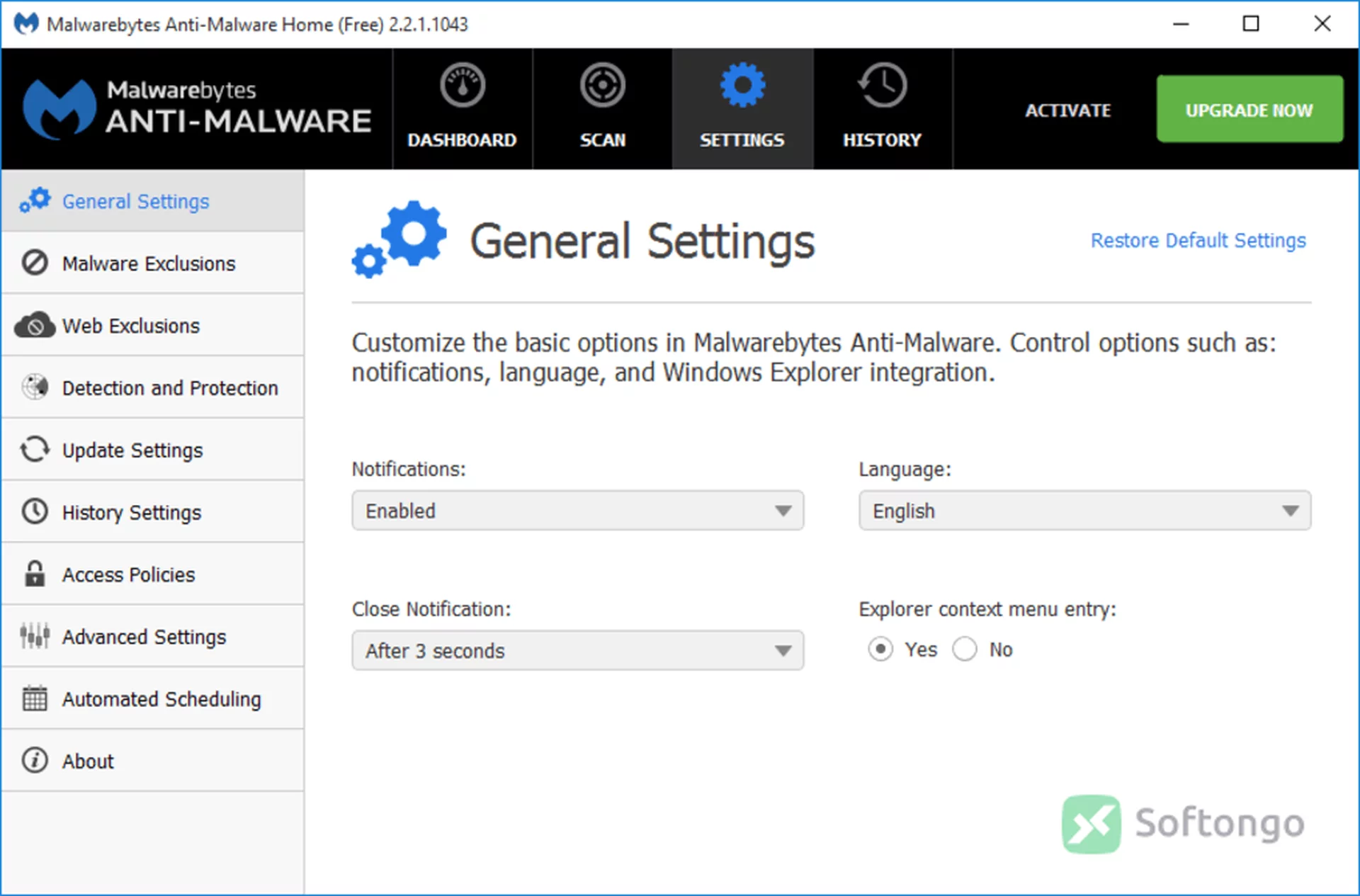The image size is (1360, 896).
Task: Open the Language dropdown
Action: coord(1085,511)
